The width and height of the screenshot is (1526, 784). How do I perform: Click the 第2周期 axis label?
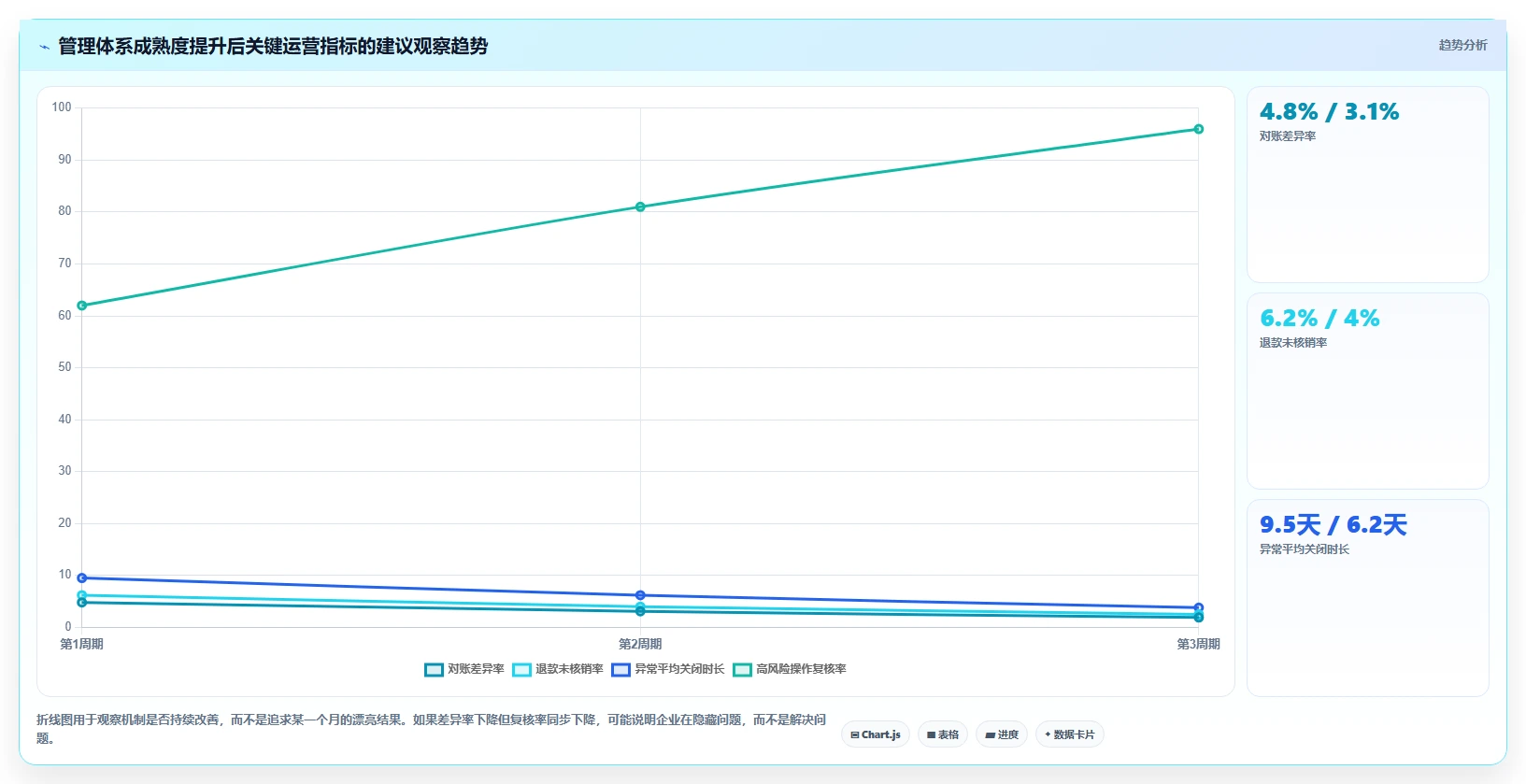pos(640,644)
